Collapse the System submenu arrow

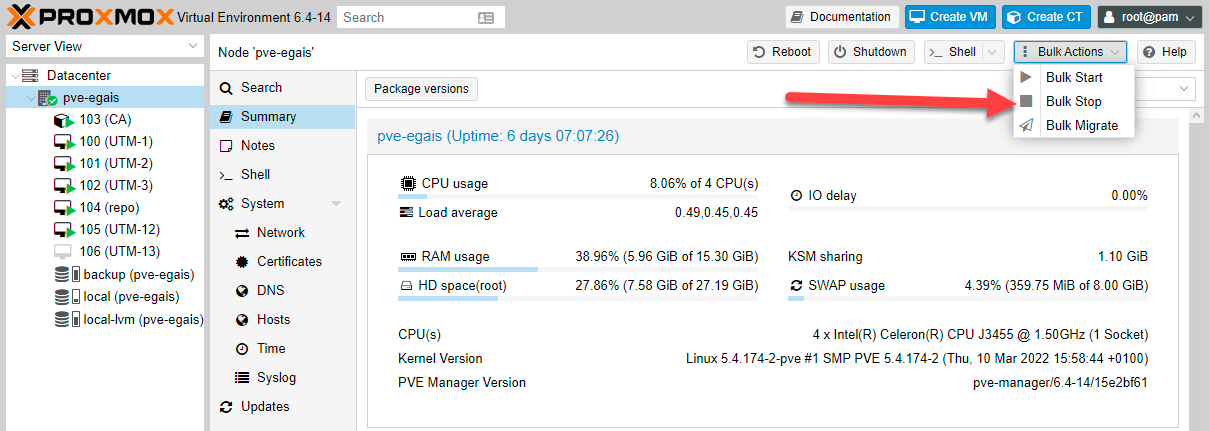pos(336,204)
